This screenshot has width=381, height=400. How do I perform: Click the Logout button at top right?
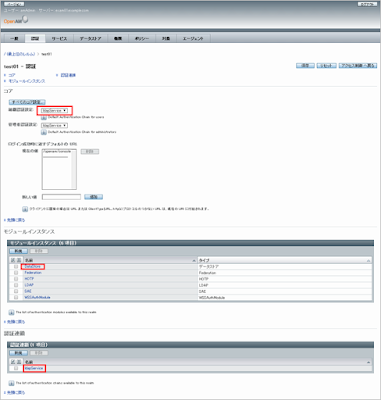[x=367, y=4]
